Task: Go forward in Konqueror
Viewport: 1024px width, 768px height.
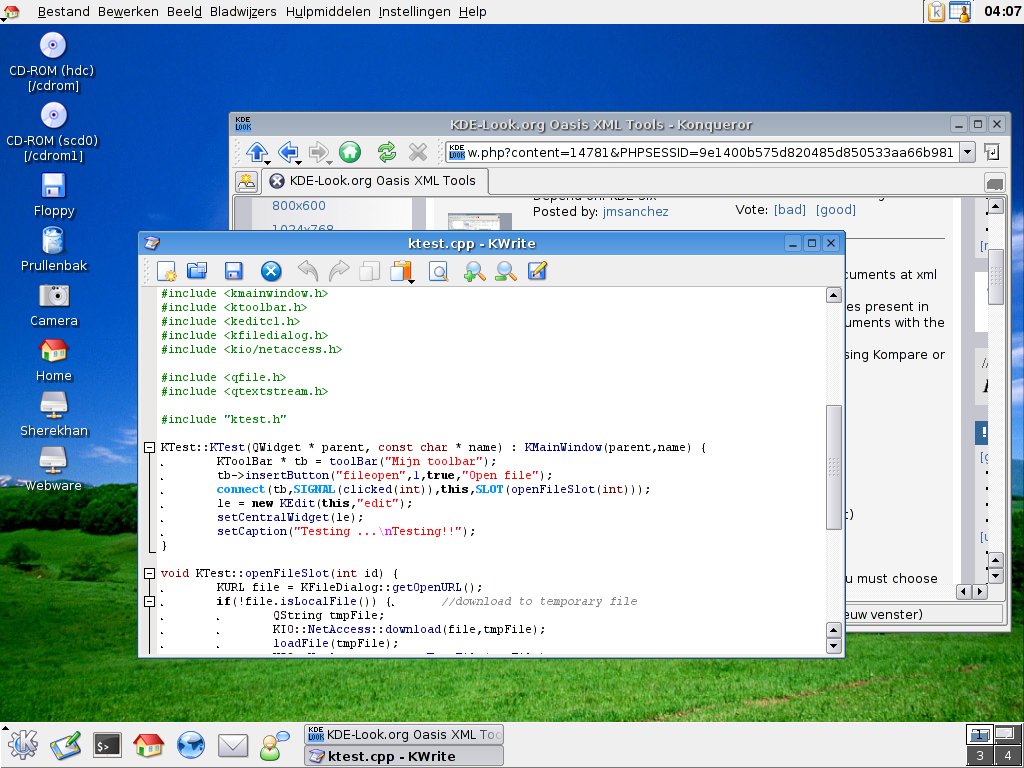Action: point(319,152)
